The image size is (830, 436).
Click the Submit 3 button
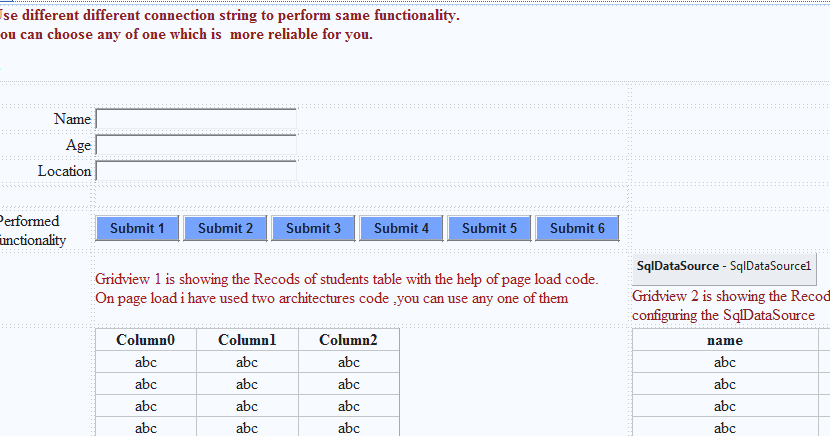(313, 229)
